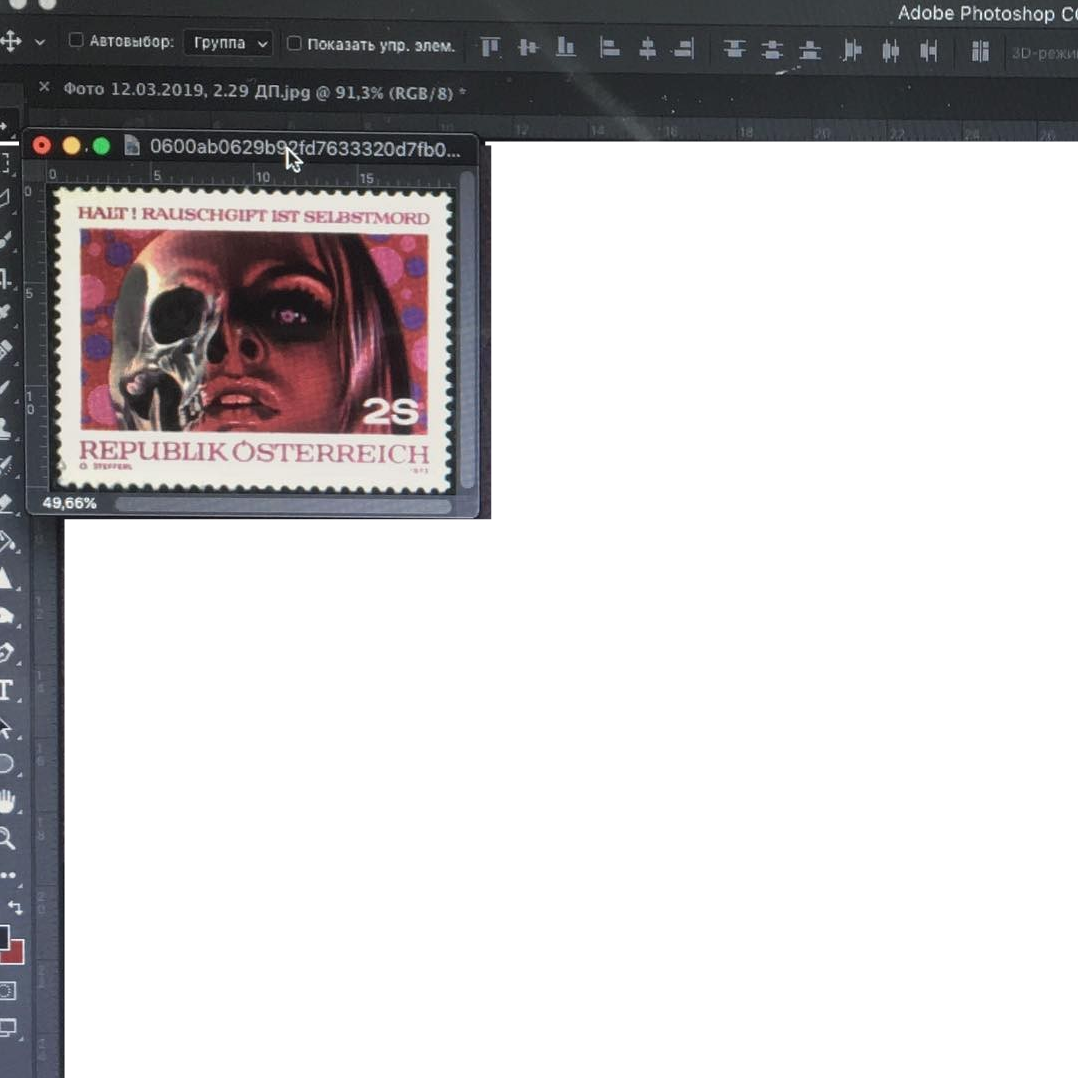Toggle Quick Mask mode
1078x1078 pixels.
click(x=8, y=991)
